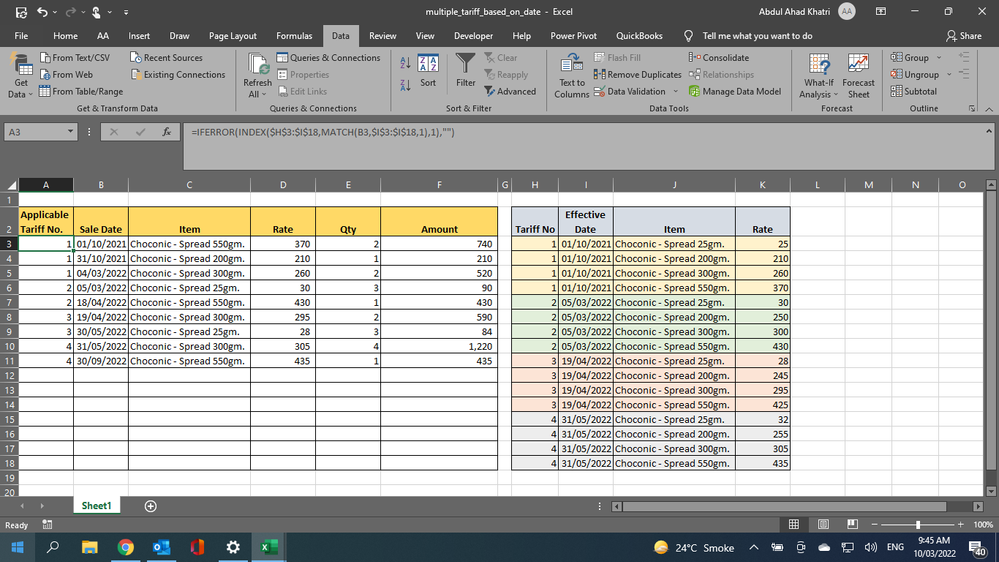999x562 pixels.
Task: Open the Name Box dropdown
Action: click(x=70, y=132)
